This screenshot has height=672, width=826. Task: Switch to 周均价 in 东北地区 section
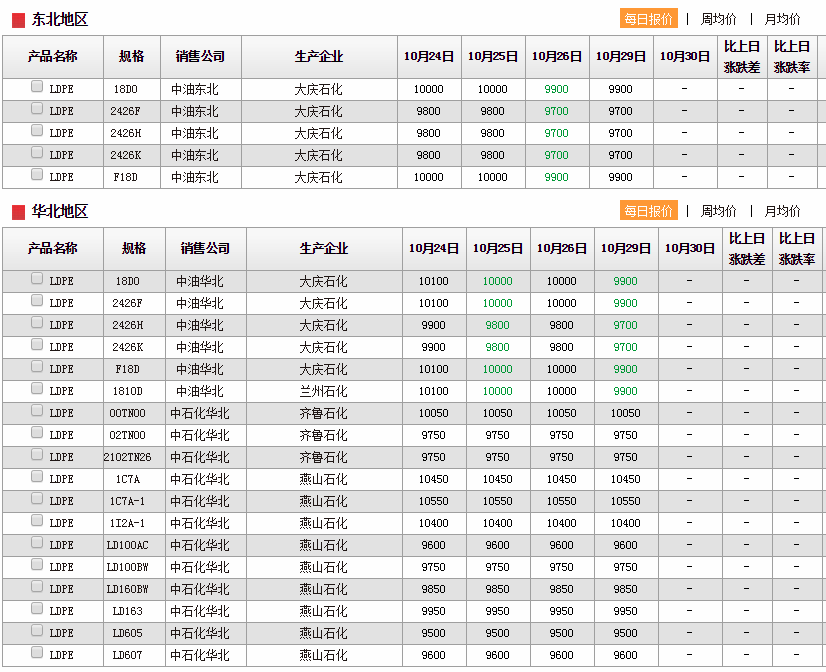[718, 19]
